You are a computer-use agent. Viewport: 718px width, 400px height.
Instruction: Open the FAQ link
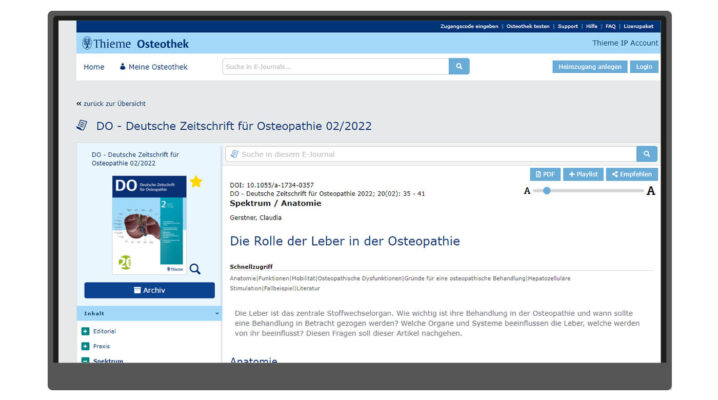click(x=610, y=26)
